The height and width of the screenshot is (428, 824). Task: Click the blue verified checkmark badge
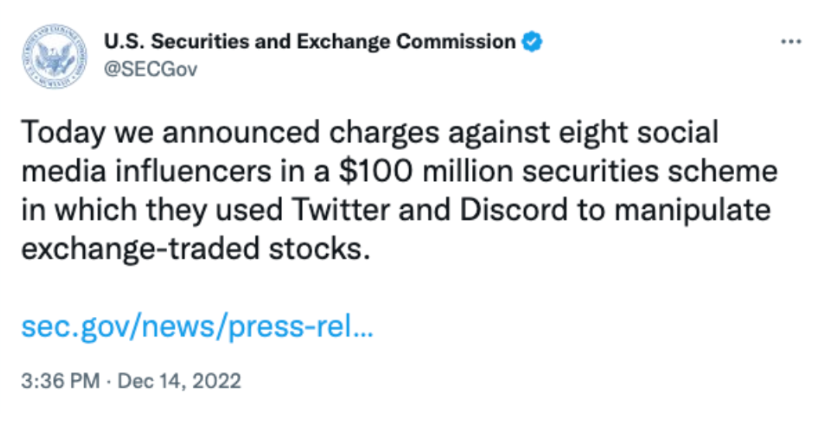532,42
